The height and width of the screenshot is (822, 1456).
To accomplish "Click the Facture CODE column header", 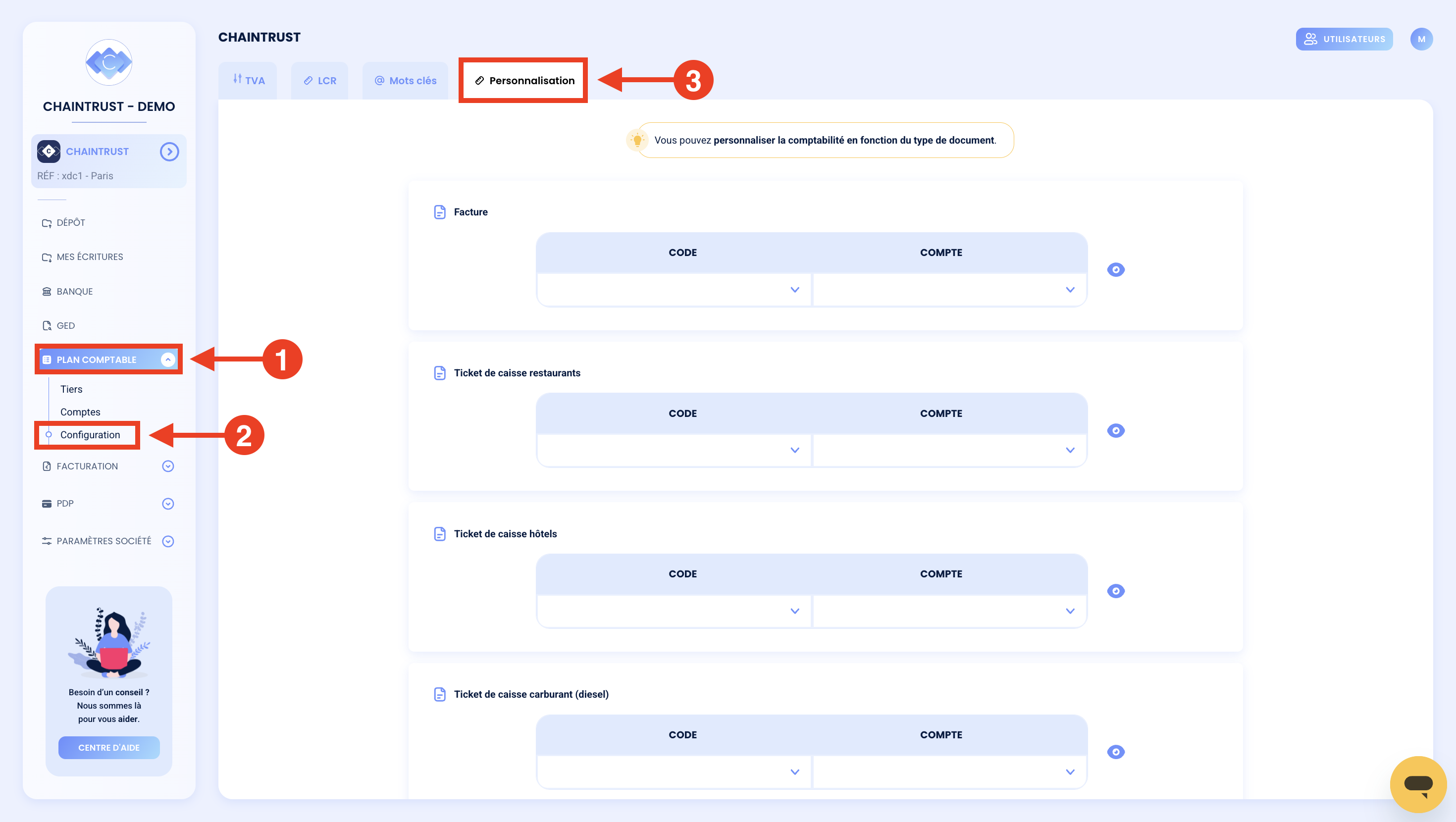I will click(x=682, y=253).
